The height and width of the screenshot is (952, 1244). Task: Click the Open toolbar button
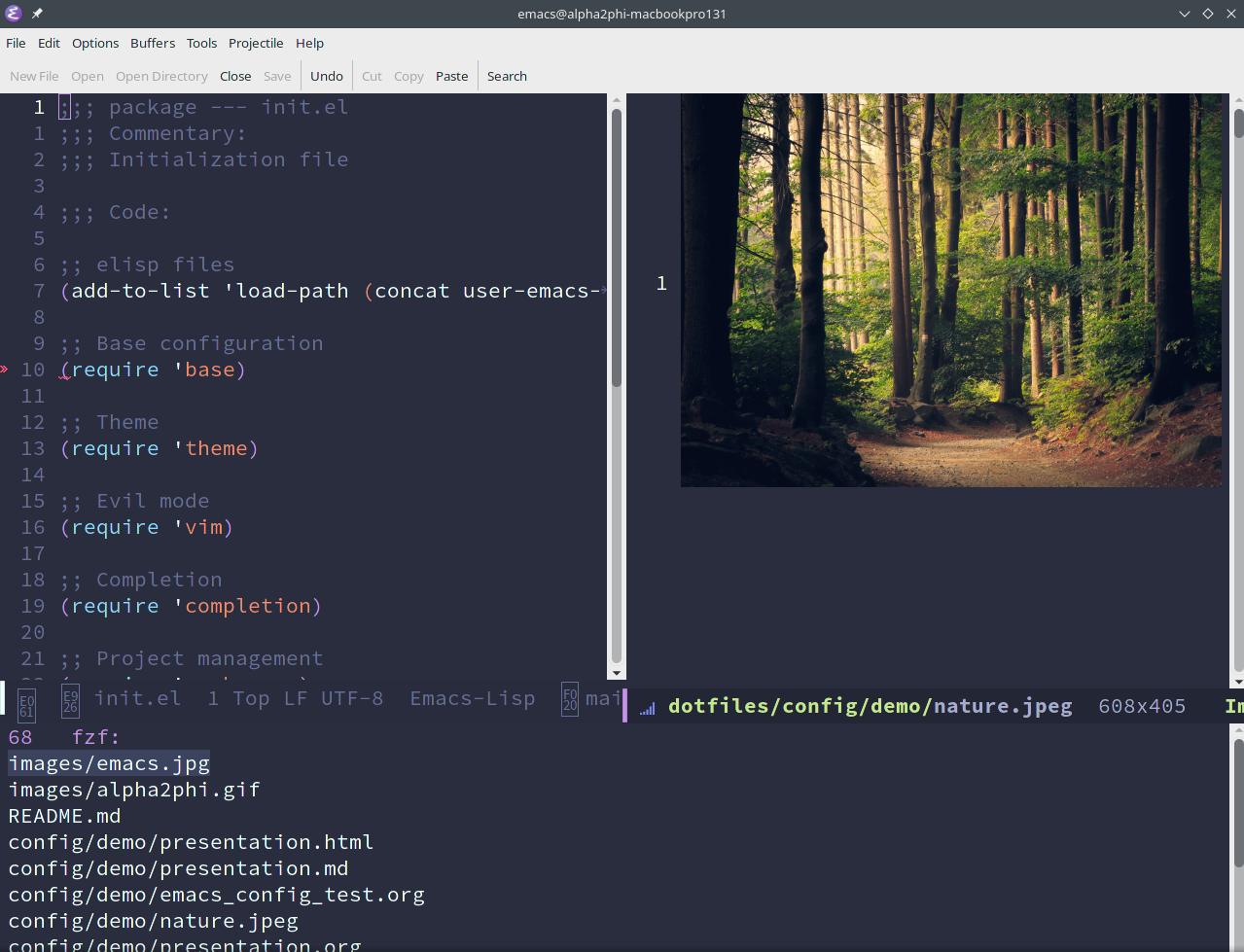(88, 76)
